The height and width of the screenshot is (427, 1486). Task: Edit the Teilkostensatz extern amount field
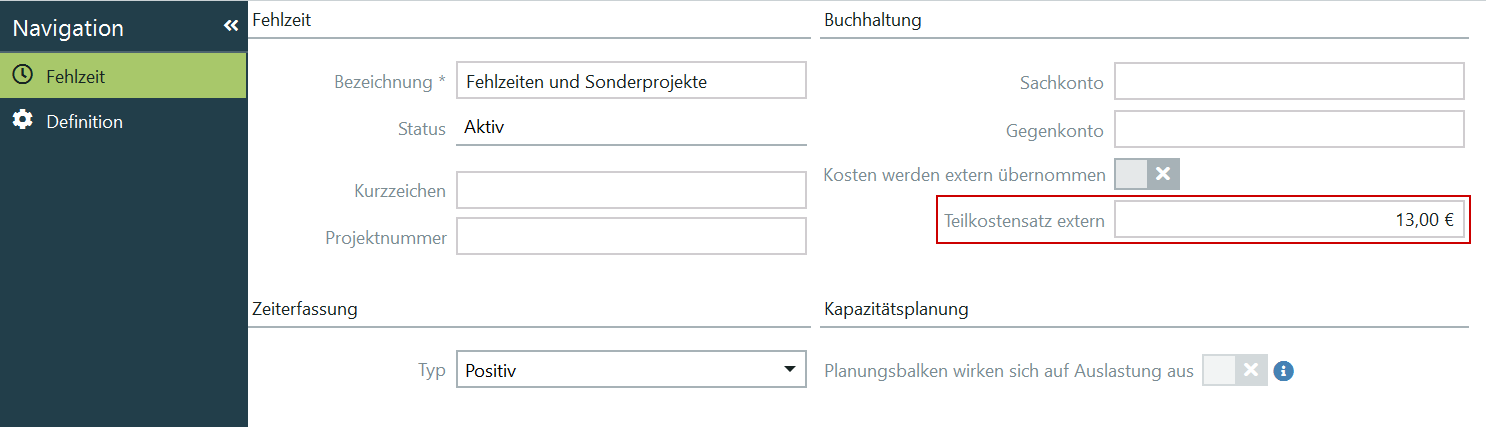[x=1289, y=221]
